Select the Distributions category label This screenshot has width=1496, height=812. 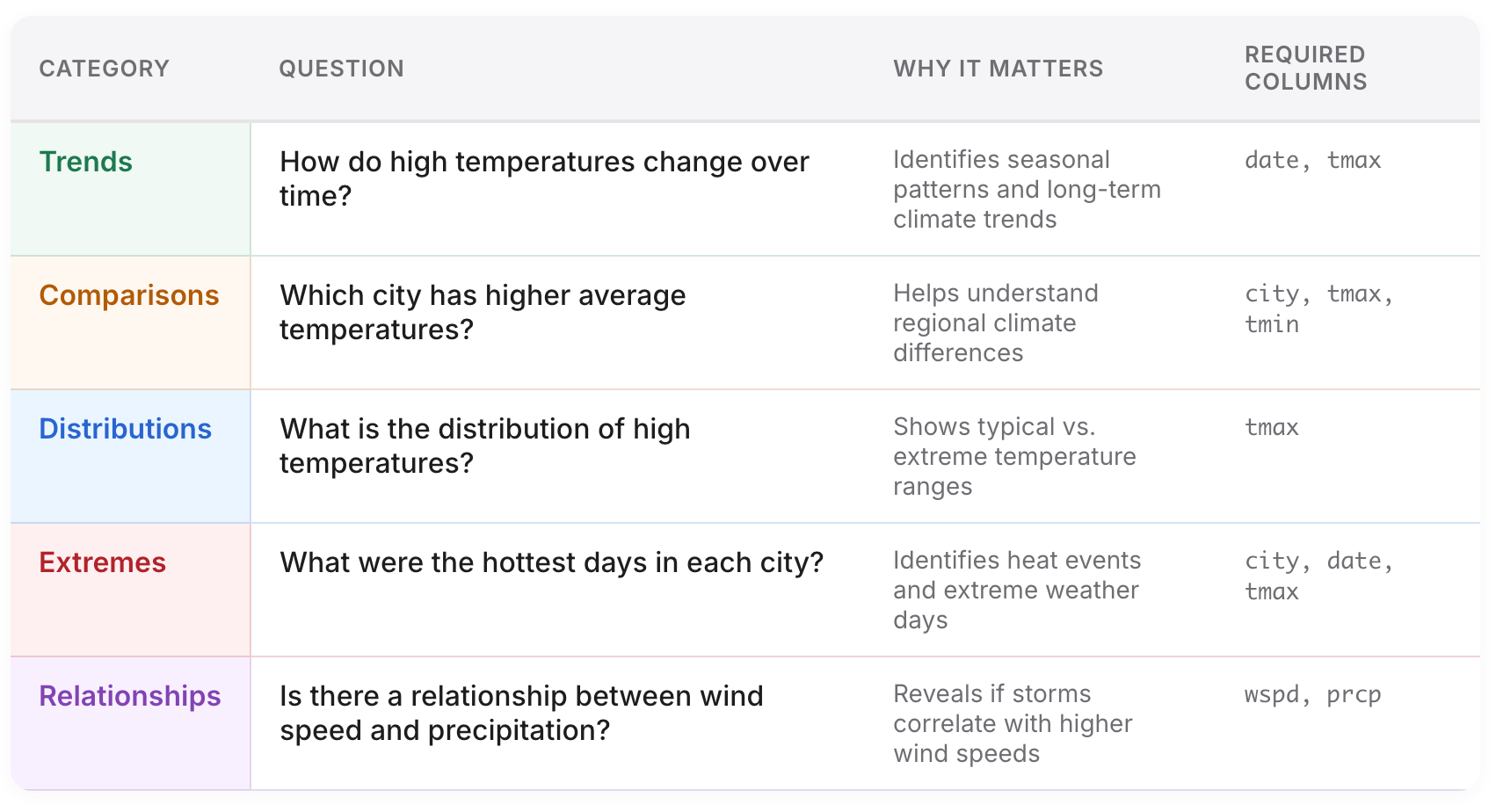click(x=126, y=429)
